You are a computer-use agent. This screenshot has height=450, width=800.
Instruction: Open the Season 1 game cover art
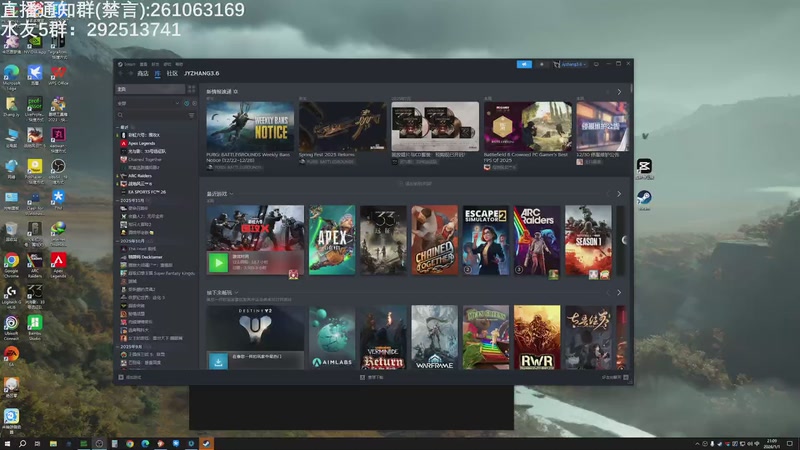point(588,240)
